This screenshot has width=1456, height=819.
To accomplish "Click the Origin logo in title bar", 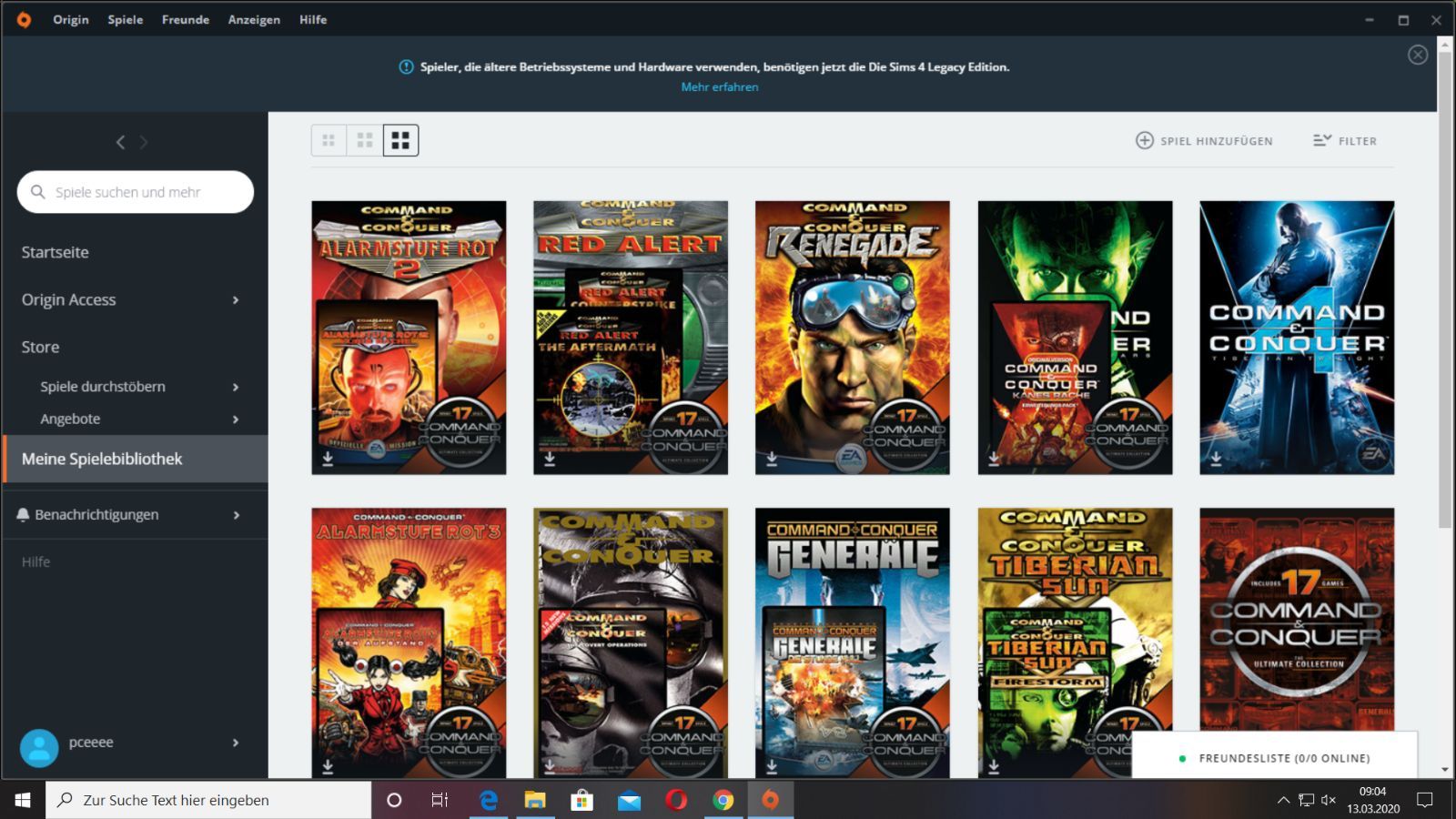I will [24, 19].
